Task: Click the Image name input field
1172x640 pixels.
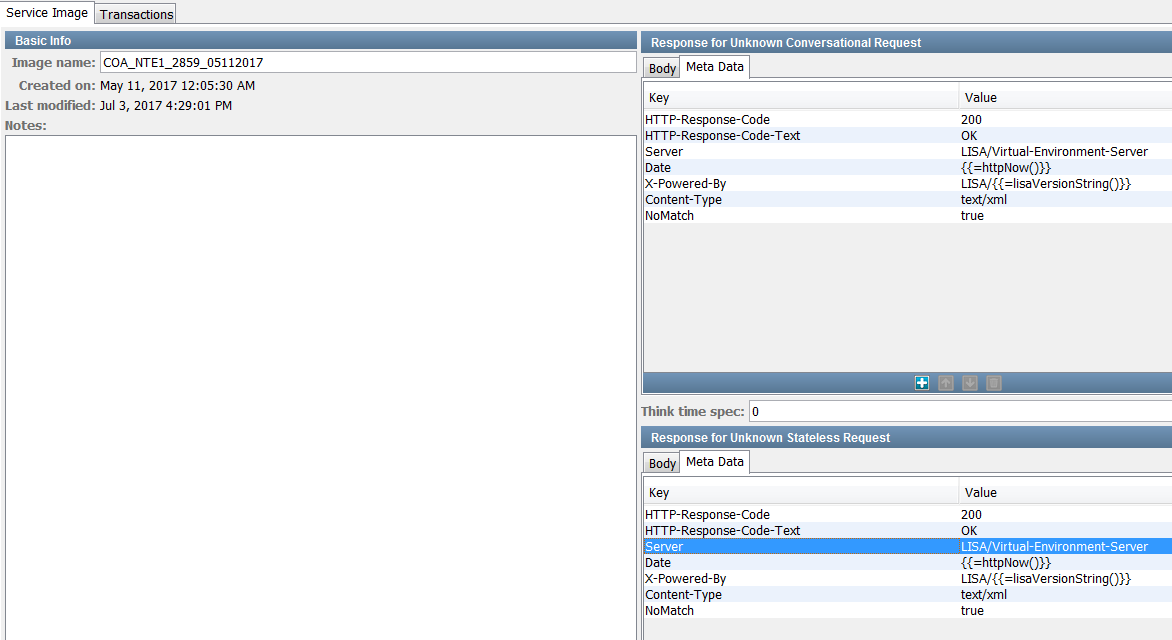Action: (x=368, y=62)
